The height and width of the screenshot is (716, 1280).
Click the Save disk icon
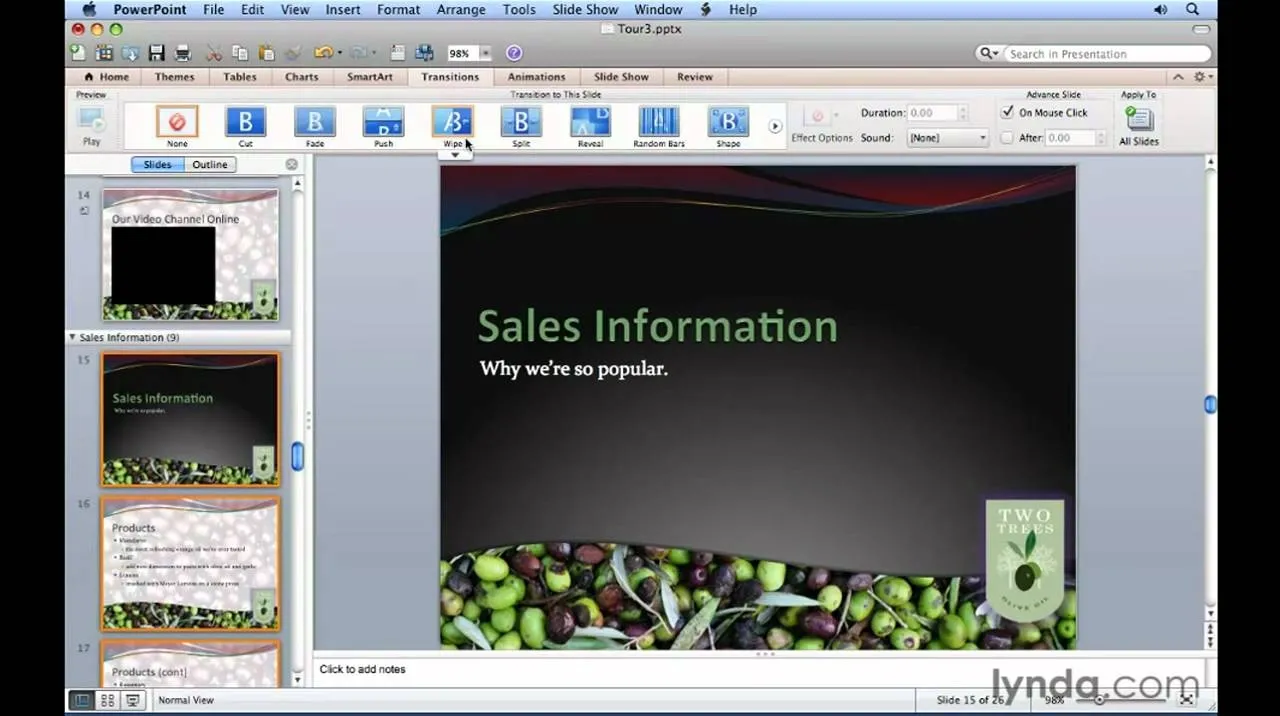[156, 53]
